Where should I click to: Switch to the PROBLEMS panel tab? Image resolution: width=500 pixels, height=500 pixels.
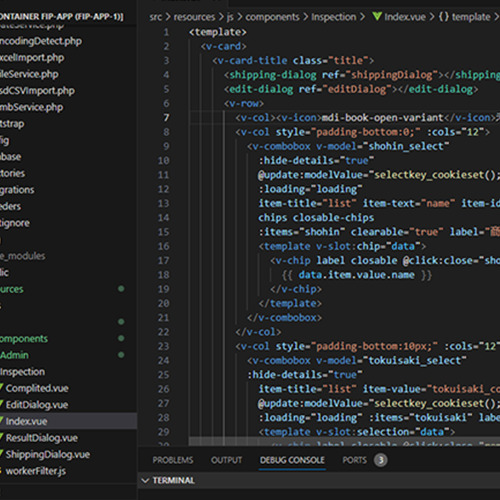(x=173, y=460)
